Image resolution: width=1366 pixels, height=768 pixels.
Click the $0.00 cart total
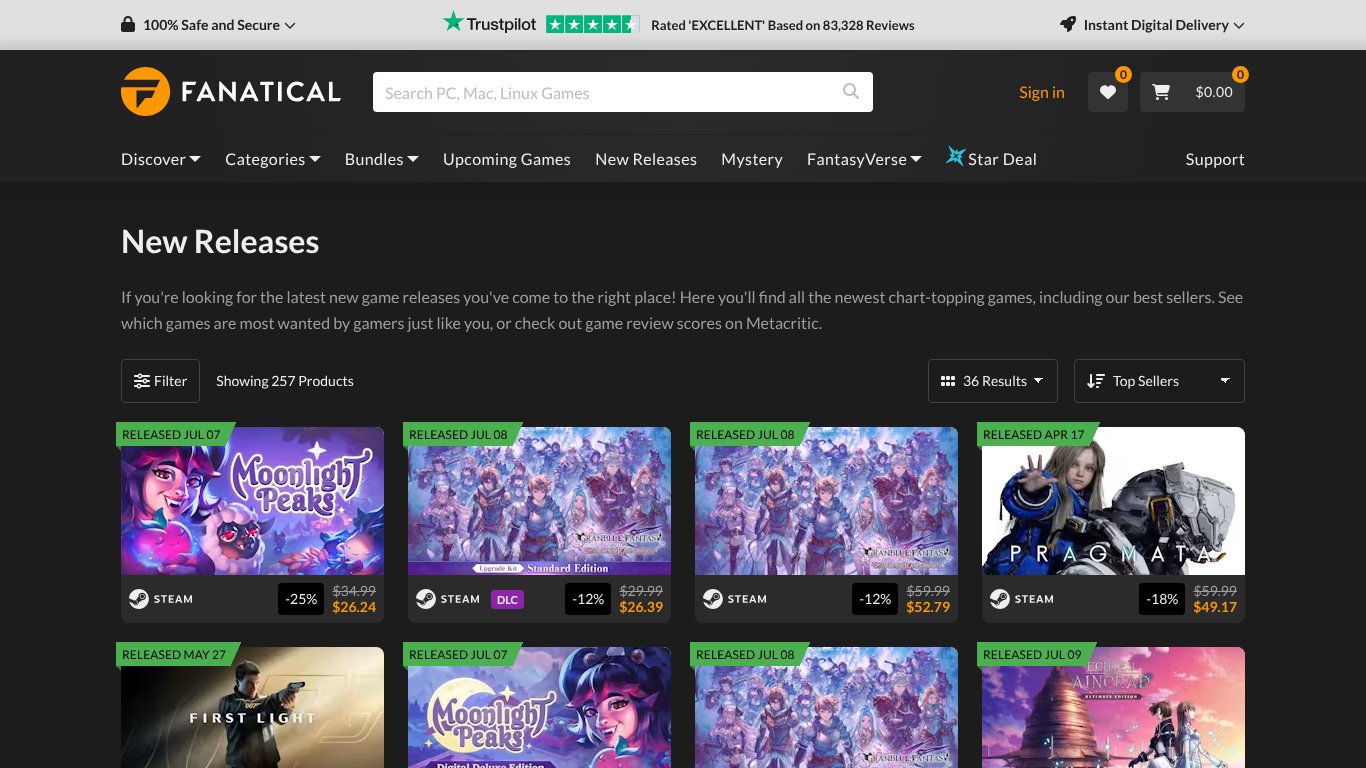click(1214, 92)
